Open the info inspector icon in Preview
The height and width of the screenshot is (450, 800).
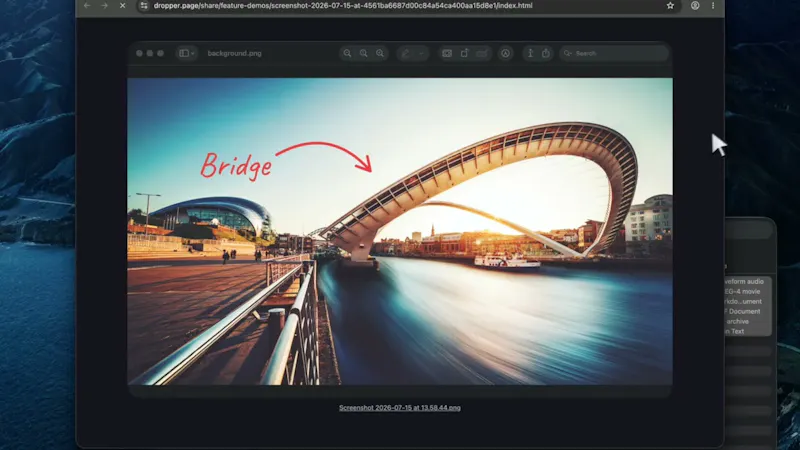click(530, 53)
